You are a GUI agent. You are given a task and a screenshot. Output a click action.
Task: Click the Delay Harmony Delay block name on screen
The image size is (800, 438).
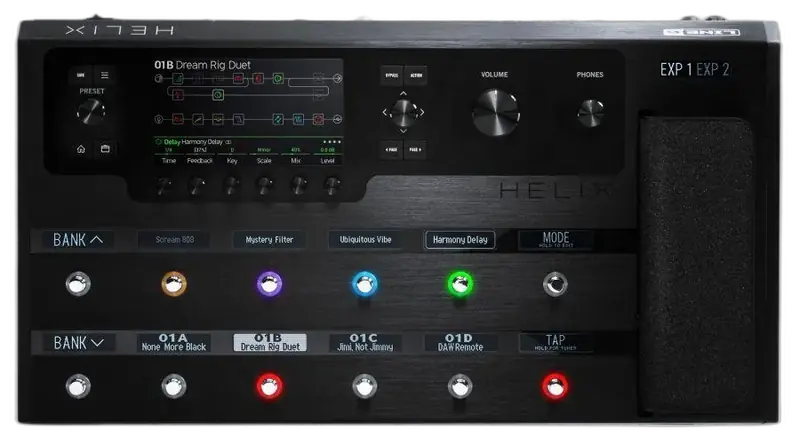(x=193, y=142)
